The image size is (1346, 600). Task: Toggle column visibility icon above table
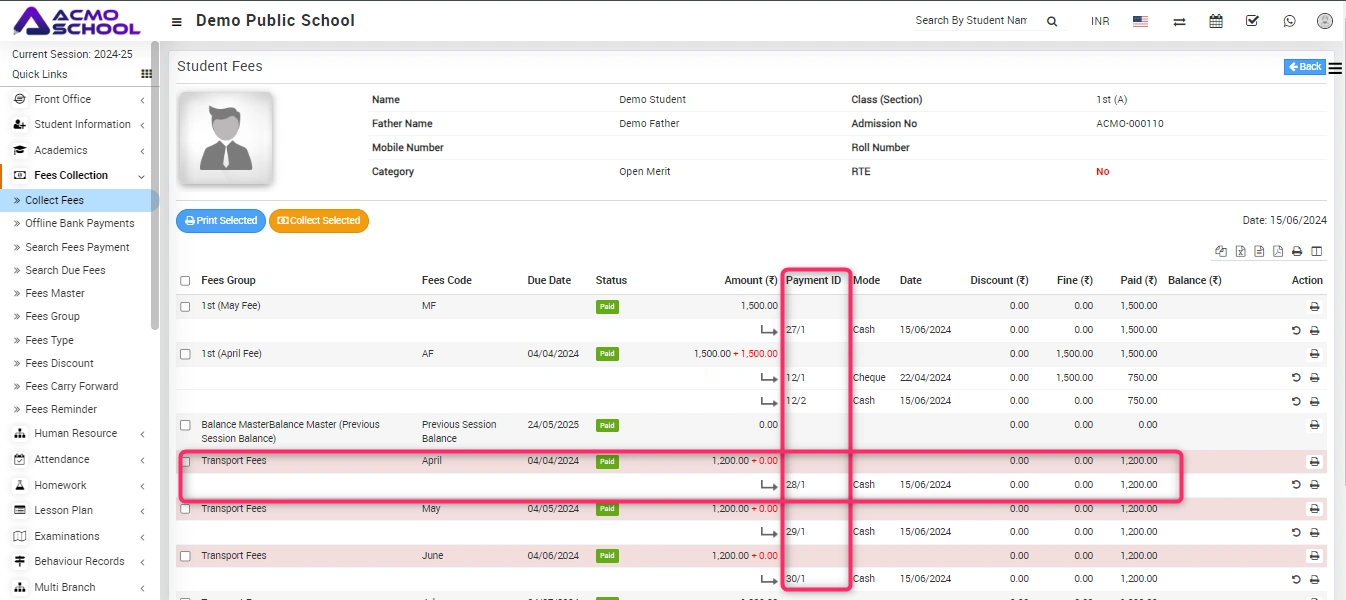[x=1316, y=252]
